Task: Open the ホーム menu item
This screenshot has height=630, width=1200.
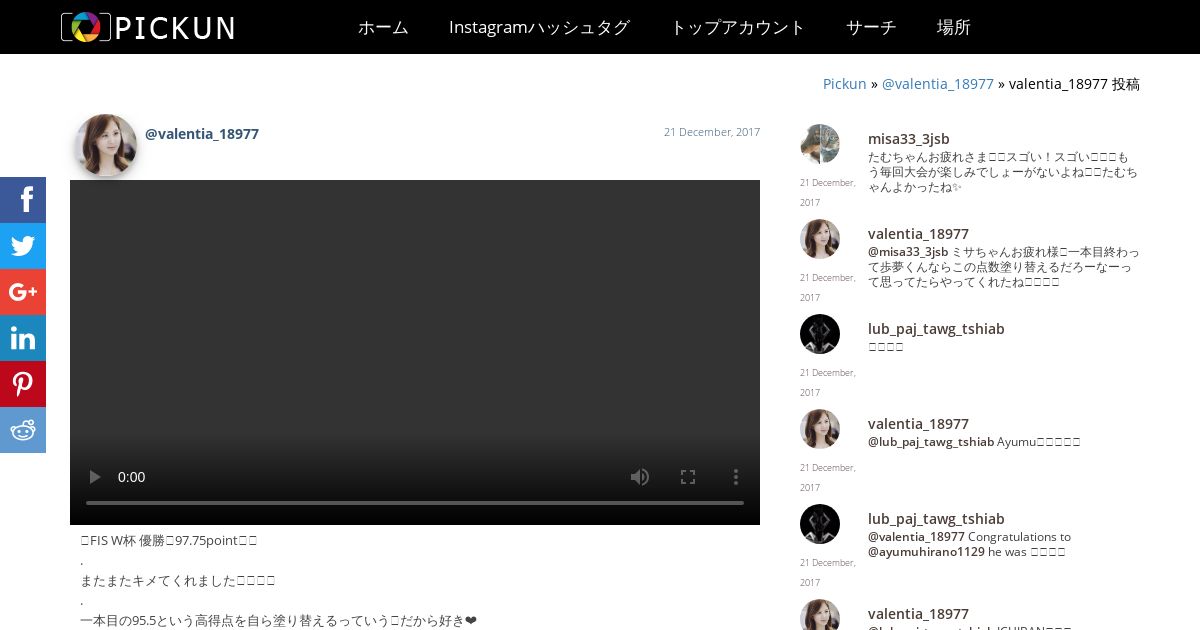Action: pyautogui.click(x=383, y=27)
